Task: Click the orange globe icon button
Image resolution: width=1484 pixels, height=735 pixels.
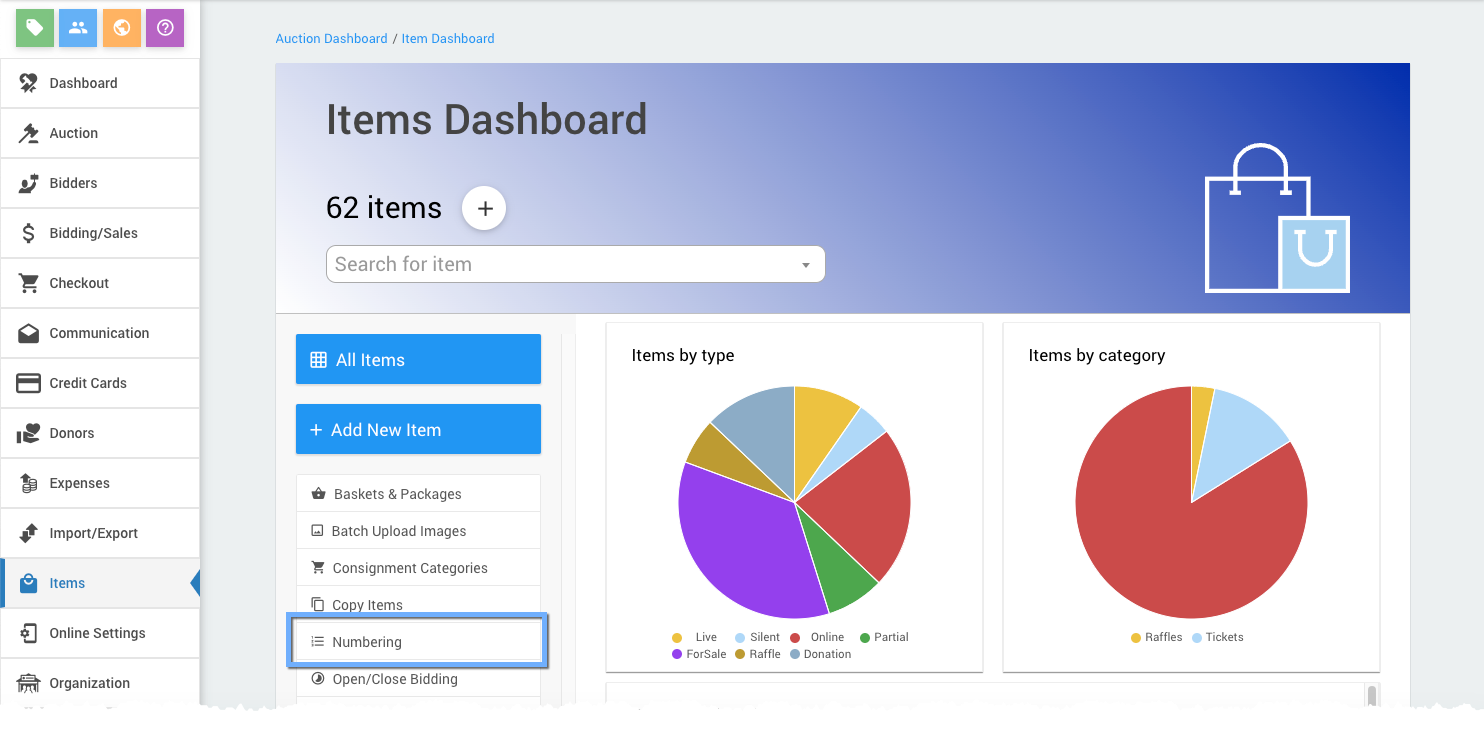Action: [x=122, y=28]
